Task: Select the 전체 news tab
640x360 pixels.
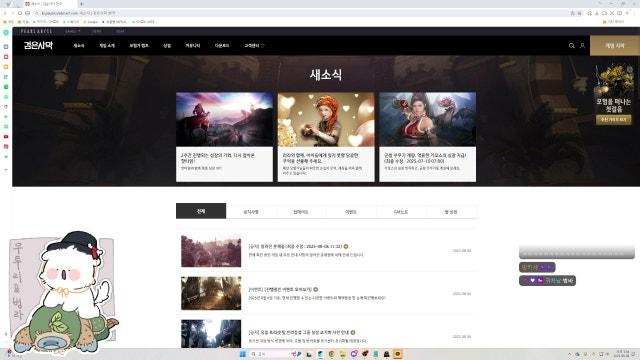Action: 201,211
